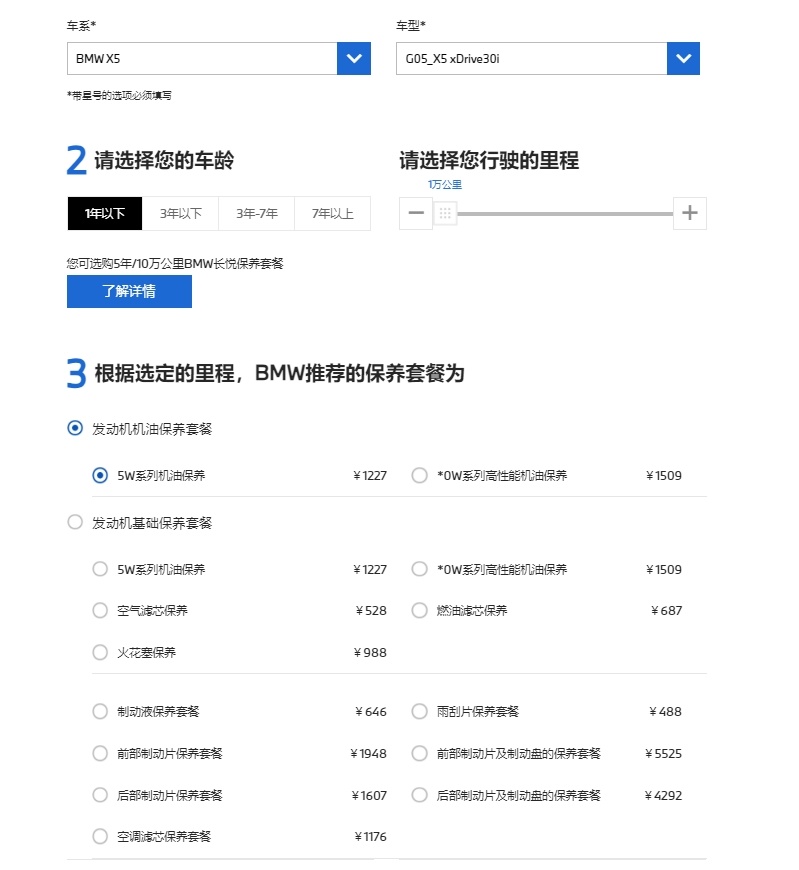Click the 了解详情 button

(129, 291)
